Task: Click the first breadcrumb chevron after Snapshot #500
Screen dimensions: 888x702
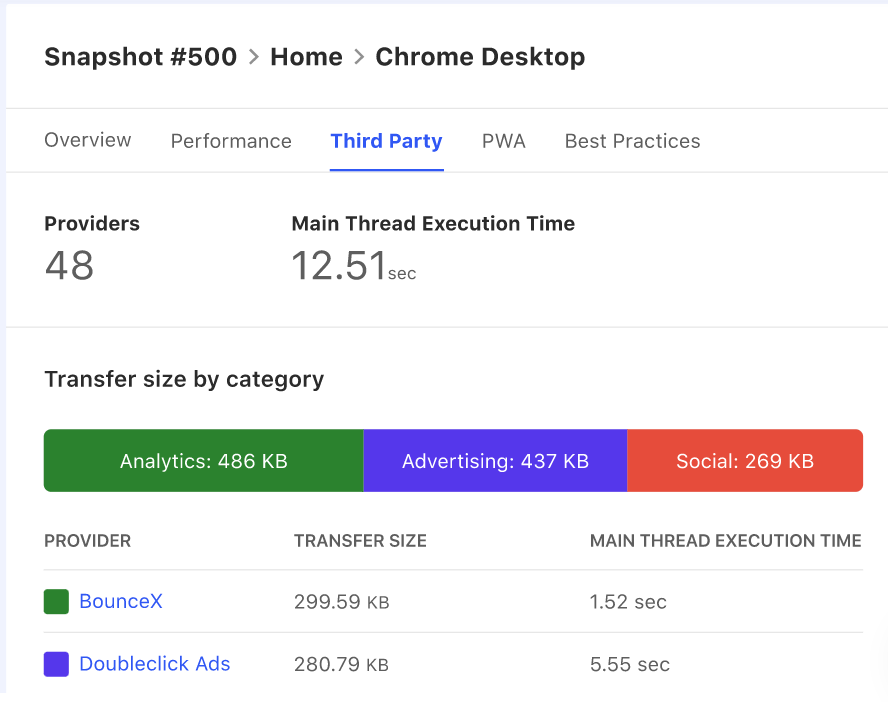Action: point(254,57)
